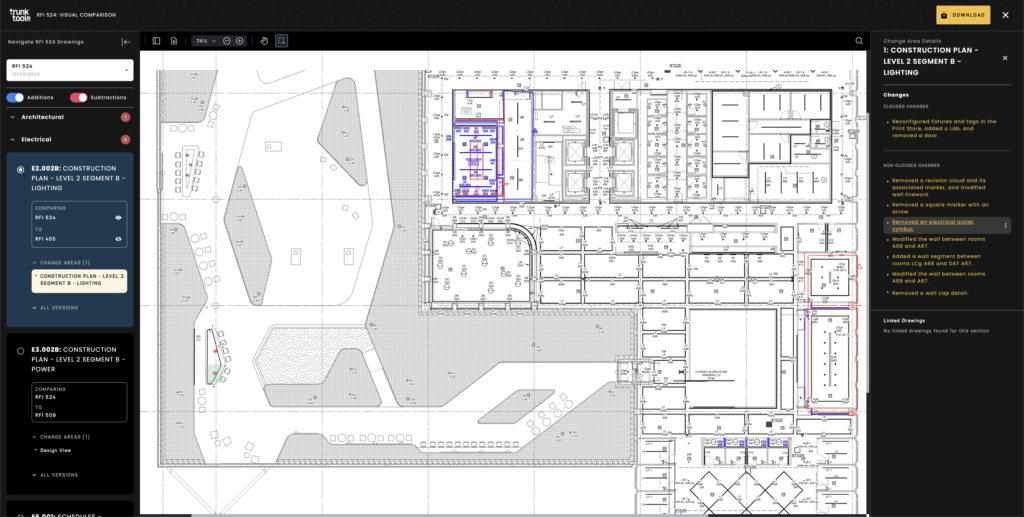Collapse the drawings navigation panel
1024x517 pixels.
pos(126,42)
